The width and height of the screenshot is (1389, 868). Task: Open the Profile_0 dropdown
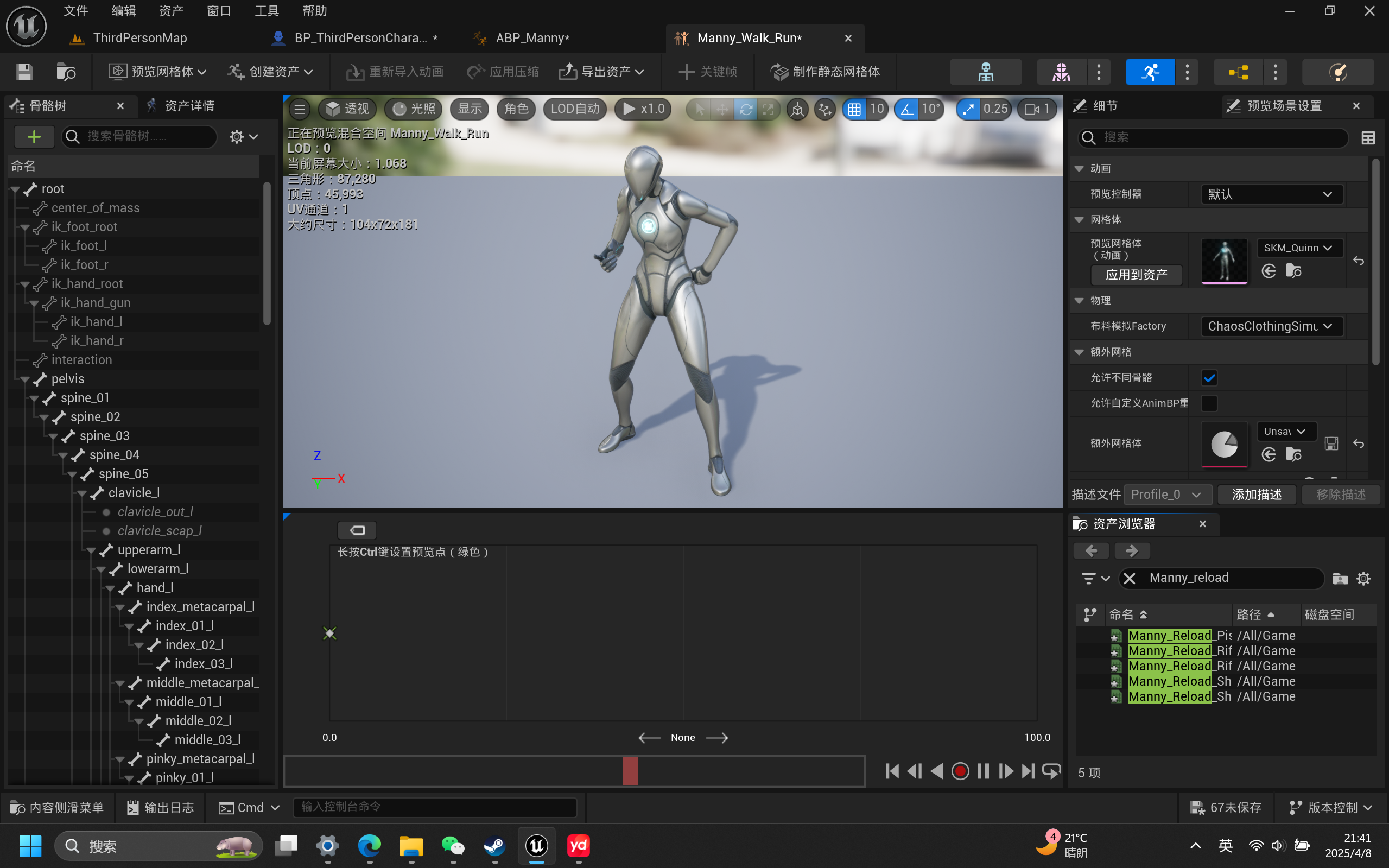(x=1167, y=495)
